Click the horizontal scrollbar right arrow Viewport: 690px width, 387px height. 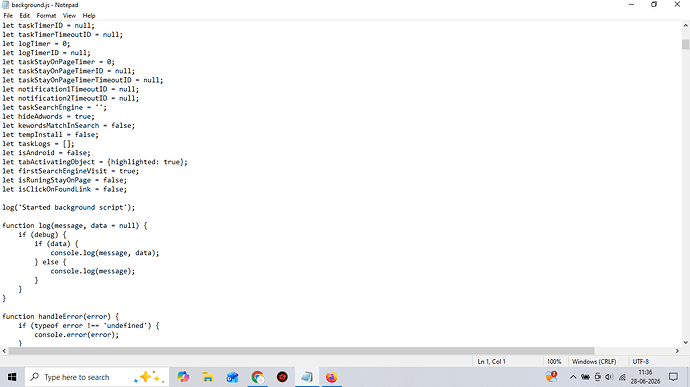(677, 351)
